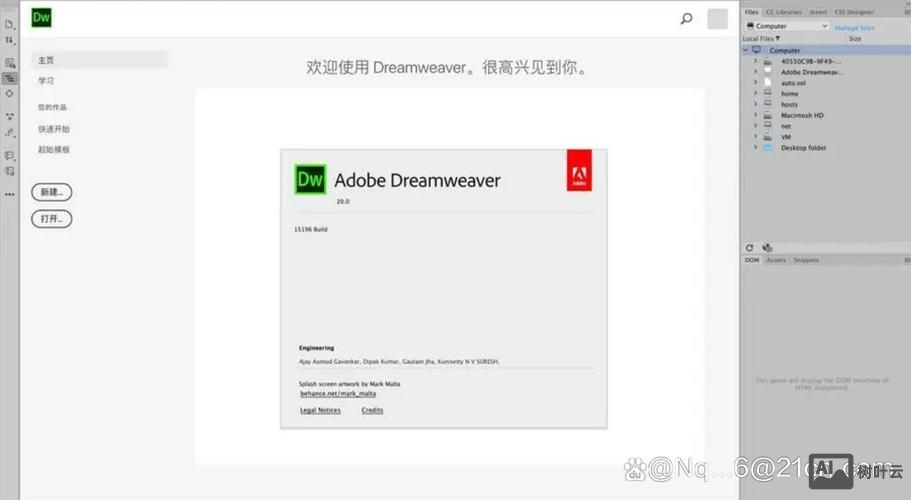Select 学习 in the start sidebar
Viewport: 911px width, 500px height.
click(x=46, y=81)
